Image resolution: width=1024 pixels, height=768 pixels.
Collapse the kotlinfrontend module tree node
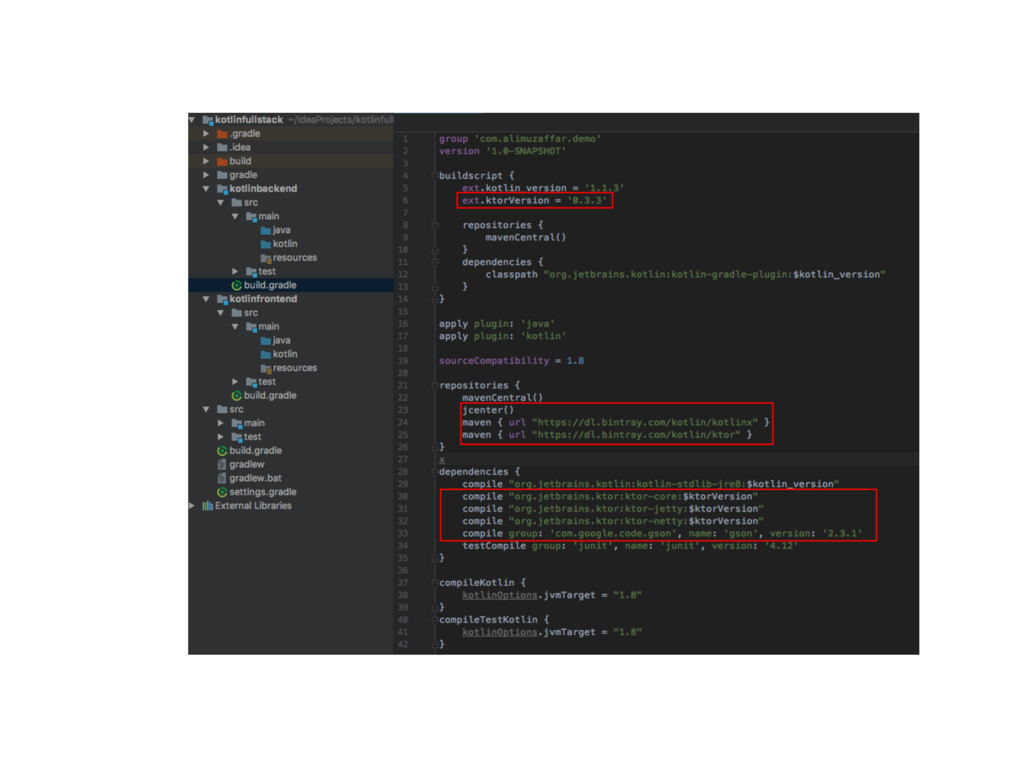(x=206, y=299)
